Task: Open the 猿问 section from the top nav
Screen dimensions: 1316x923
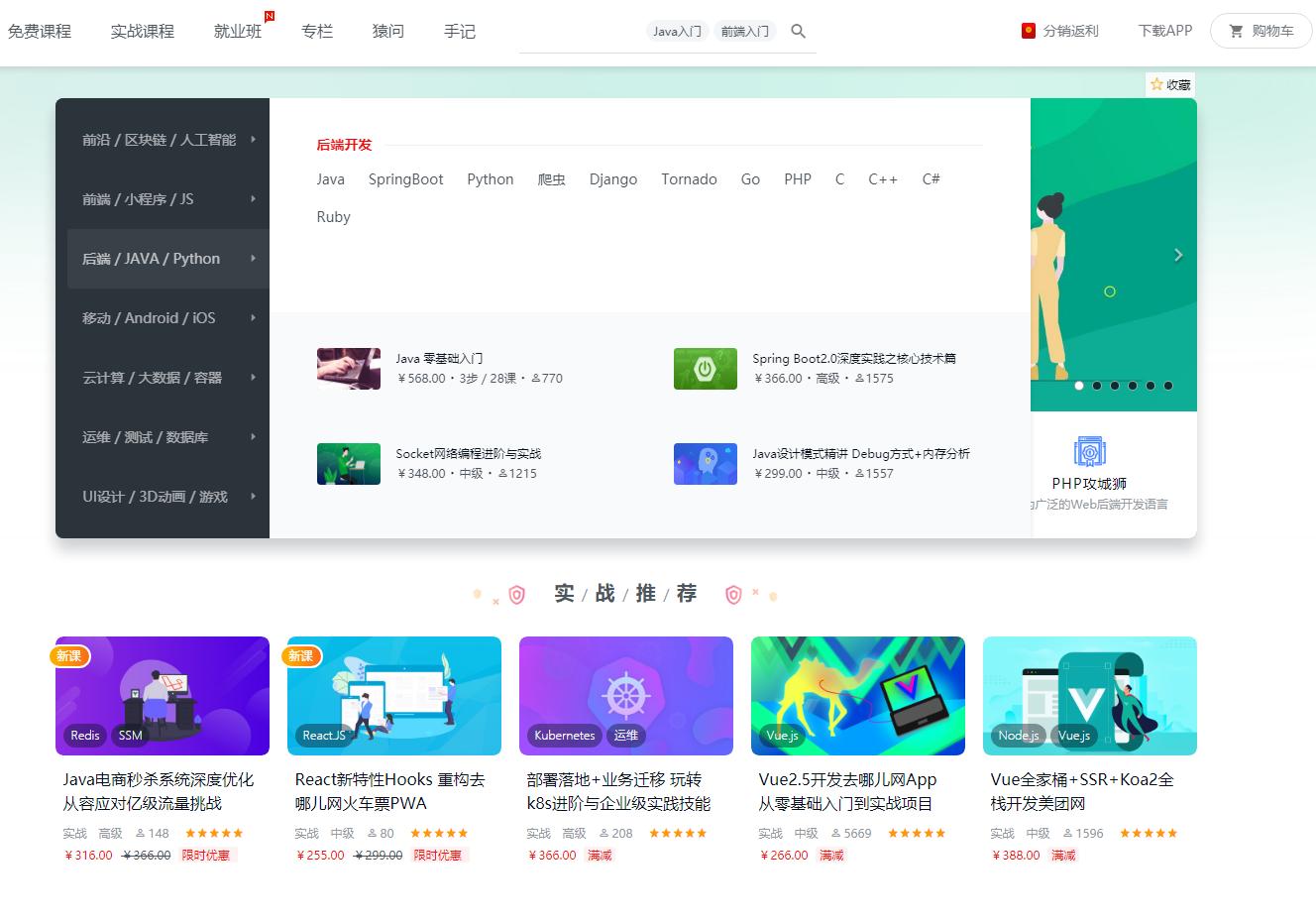Action: point(387,31)
